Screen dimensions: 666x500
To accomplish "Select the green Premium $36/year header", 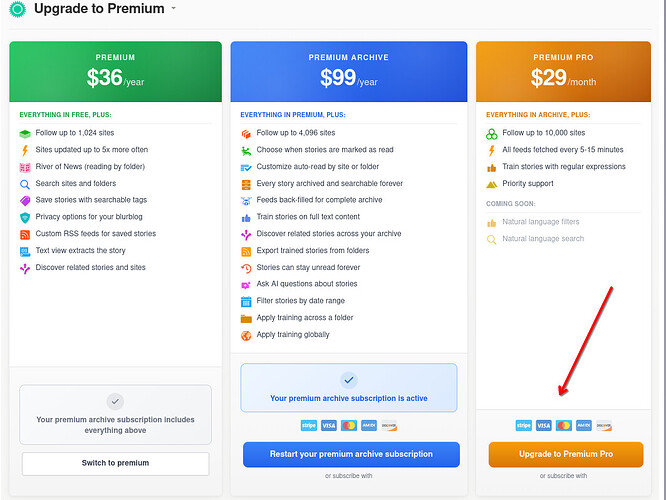I will click(x=115, y=72).
